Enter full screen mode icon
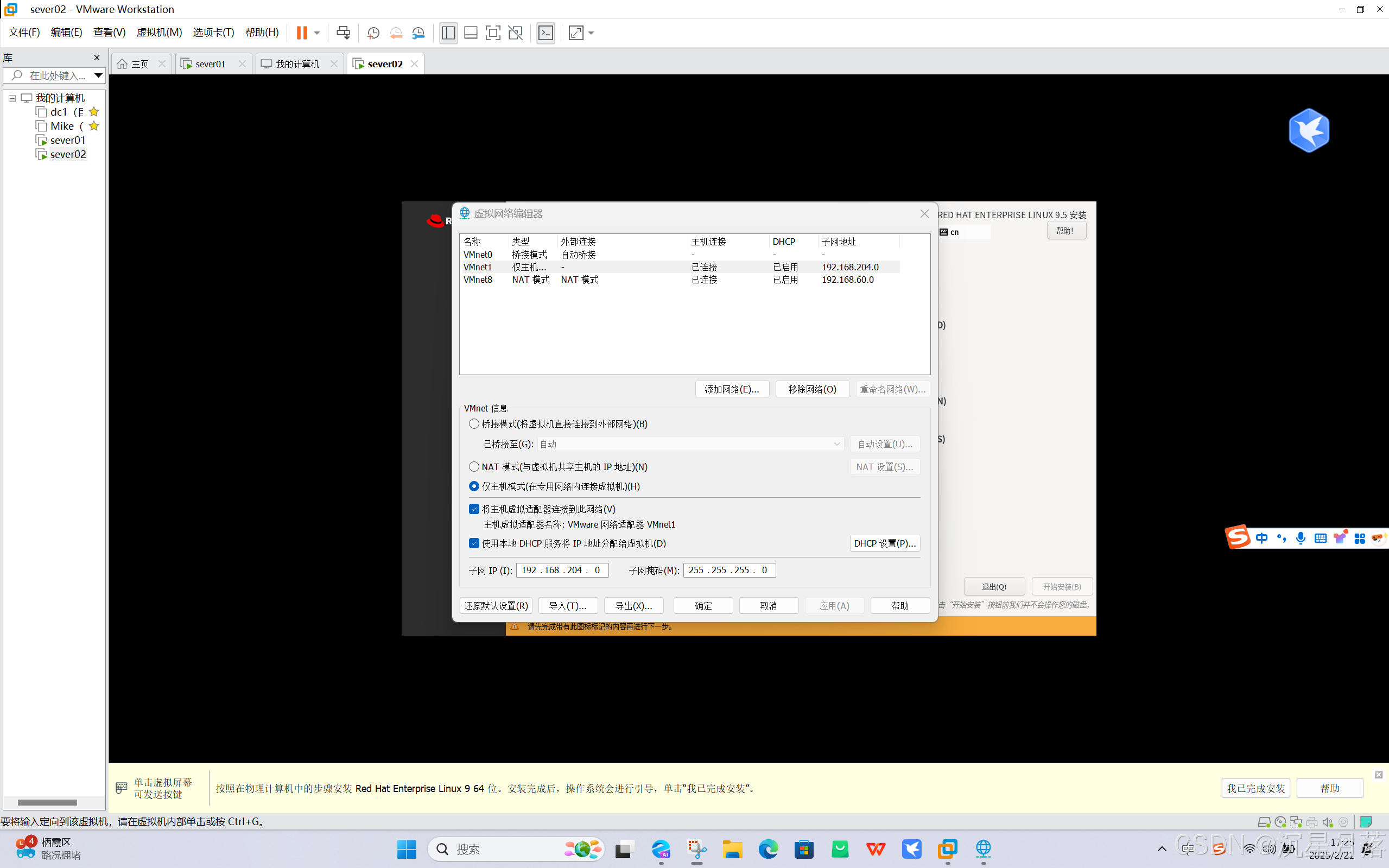Viewport: 1389px width, 868px height. [x=492, y=33]
